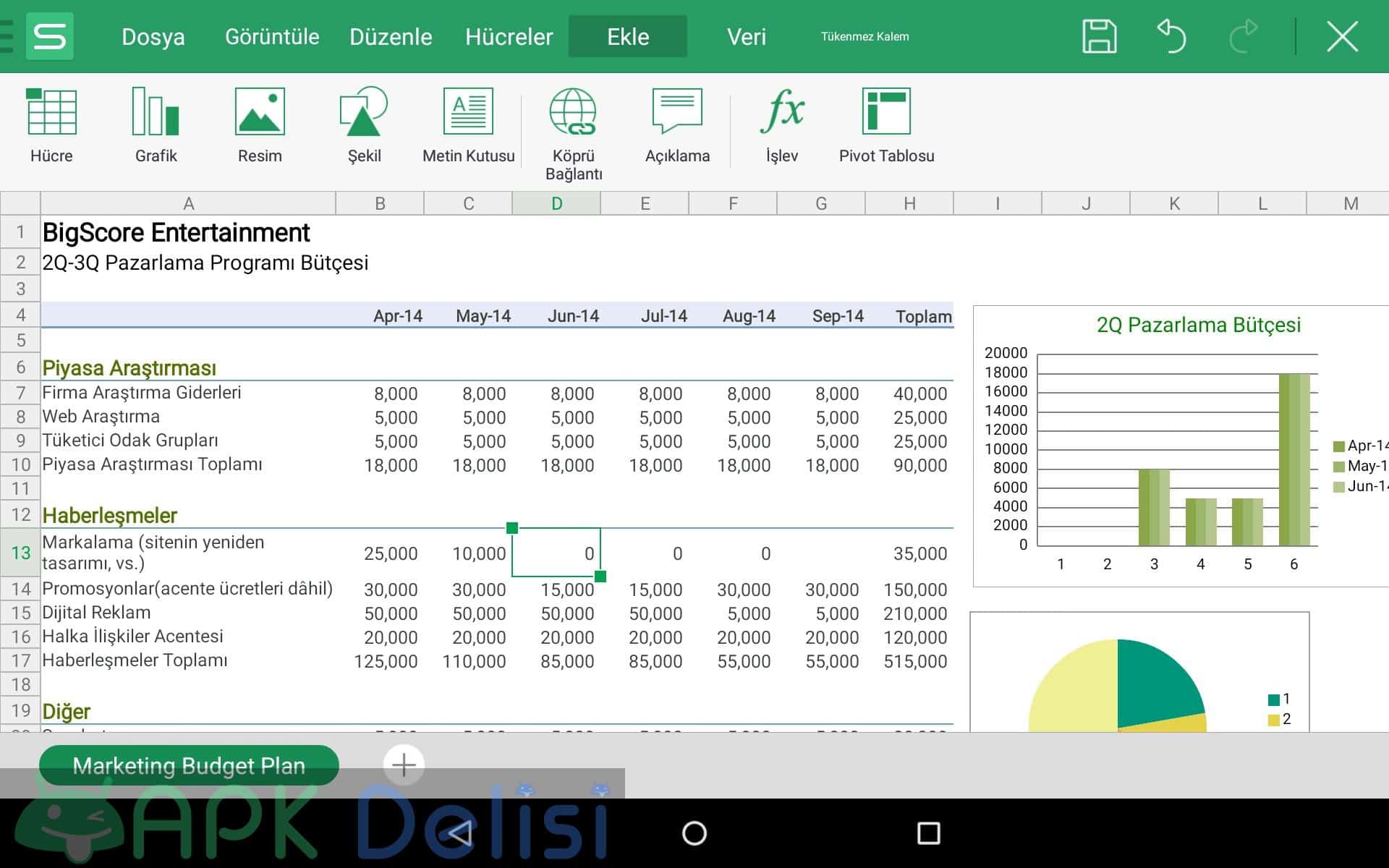Select the pie chart object
Image resolution: width=1389 pixels, height=868 pixels.
pos(1139,672)
